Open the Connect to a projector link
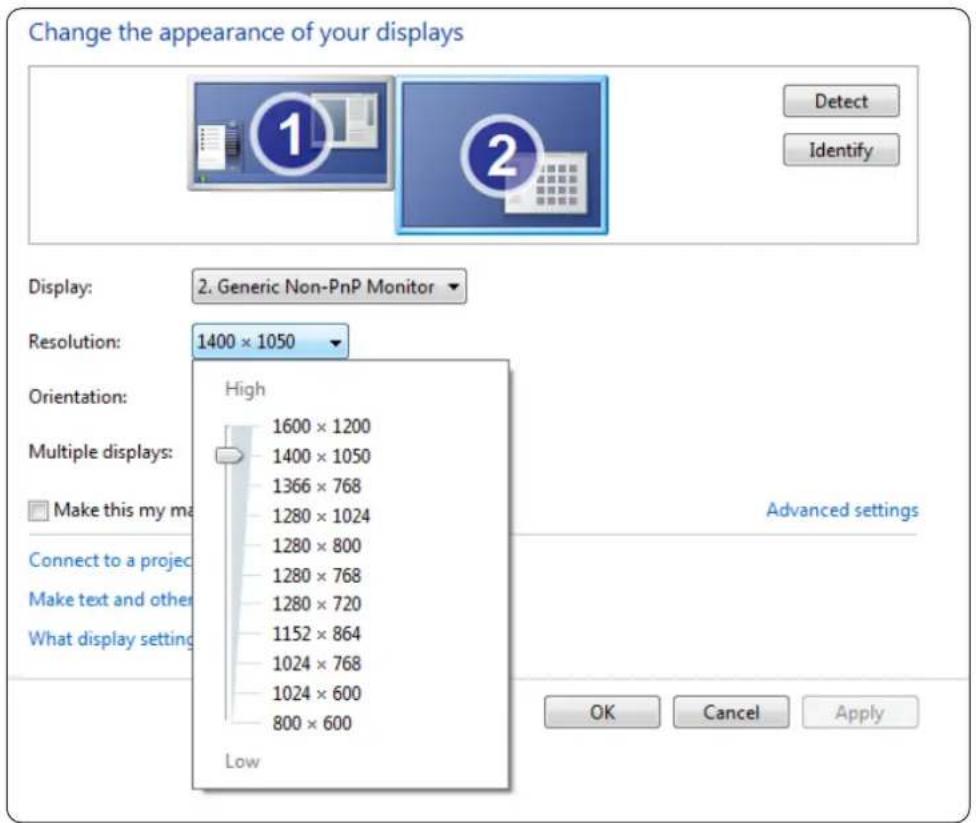The height and width of the screenshot is (823, 976). (110, 560)
